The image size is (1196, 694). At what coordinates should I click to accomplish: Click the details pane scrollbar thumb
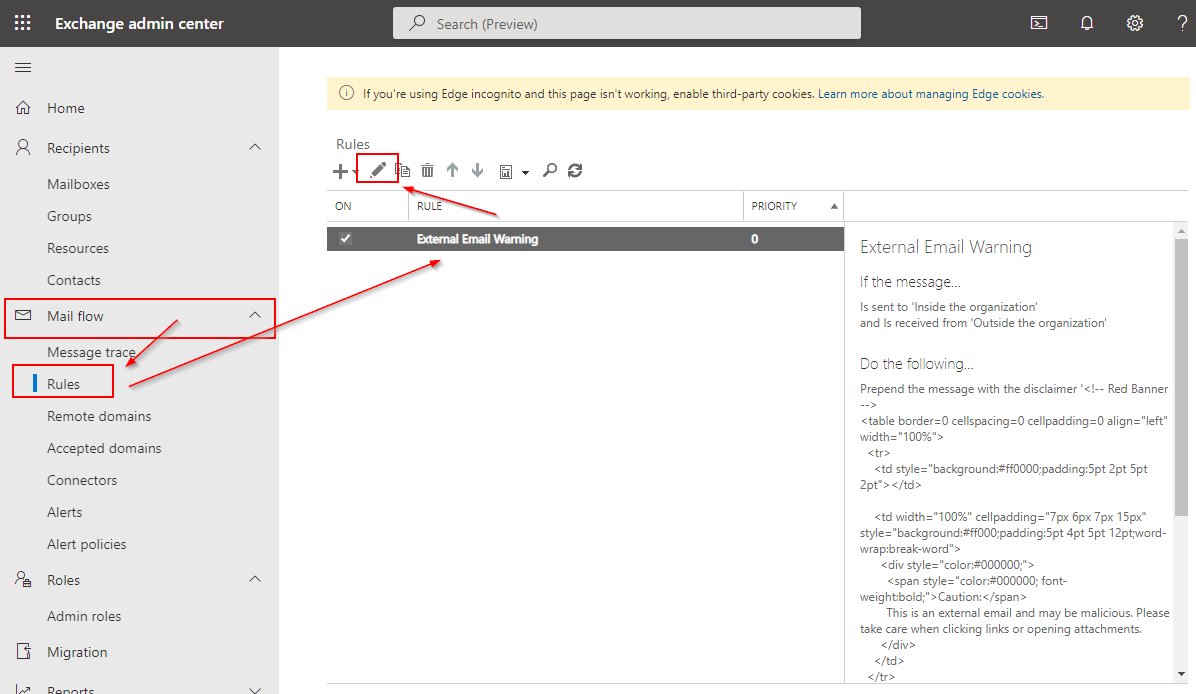(1182, 378)
